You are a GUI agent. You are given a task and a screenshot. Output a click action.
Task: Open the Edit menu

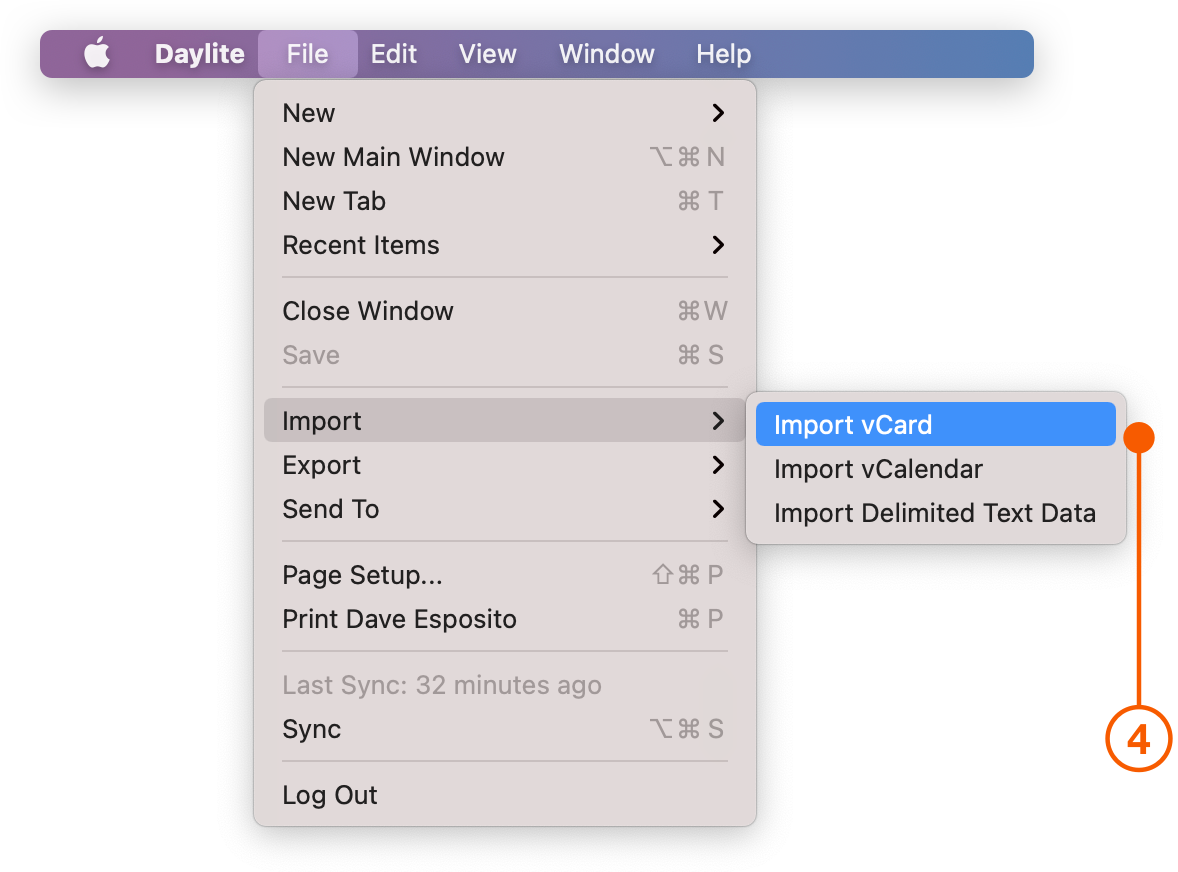point(394,54)
